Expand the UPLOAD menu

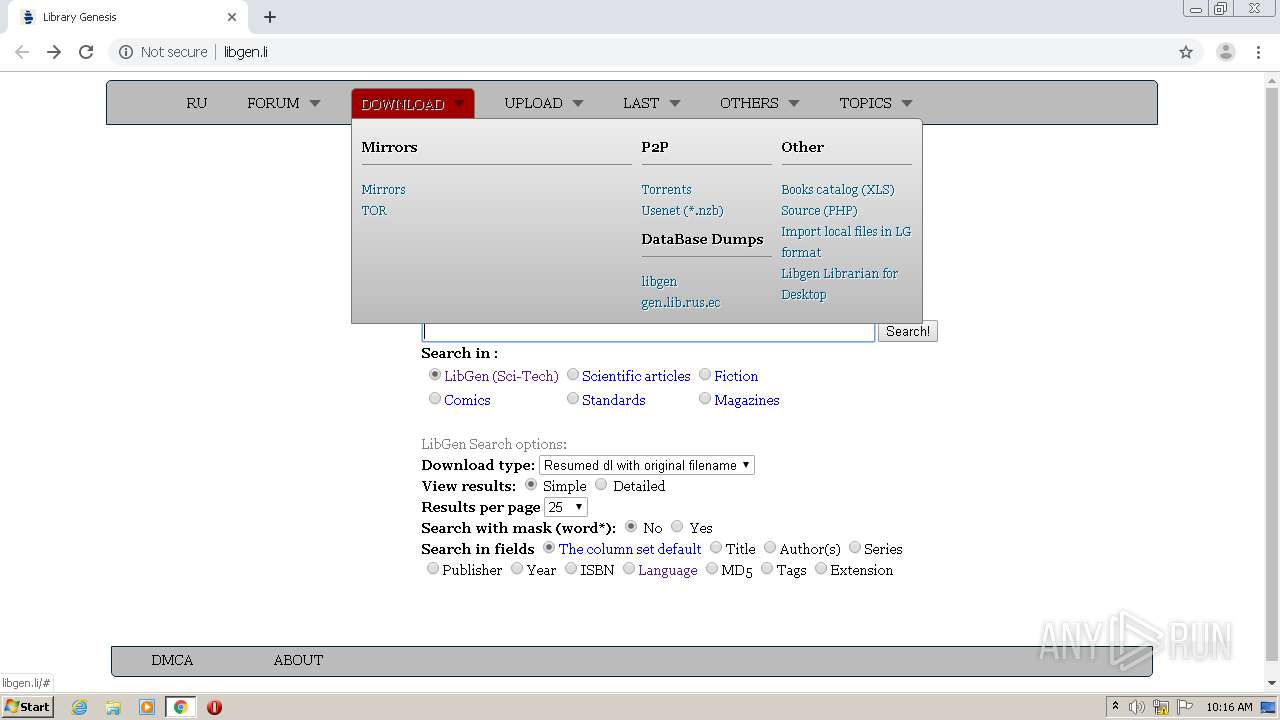click(544, 103)
